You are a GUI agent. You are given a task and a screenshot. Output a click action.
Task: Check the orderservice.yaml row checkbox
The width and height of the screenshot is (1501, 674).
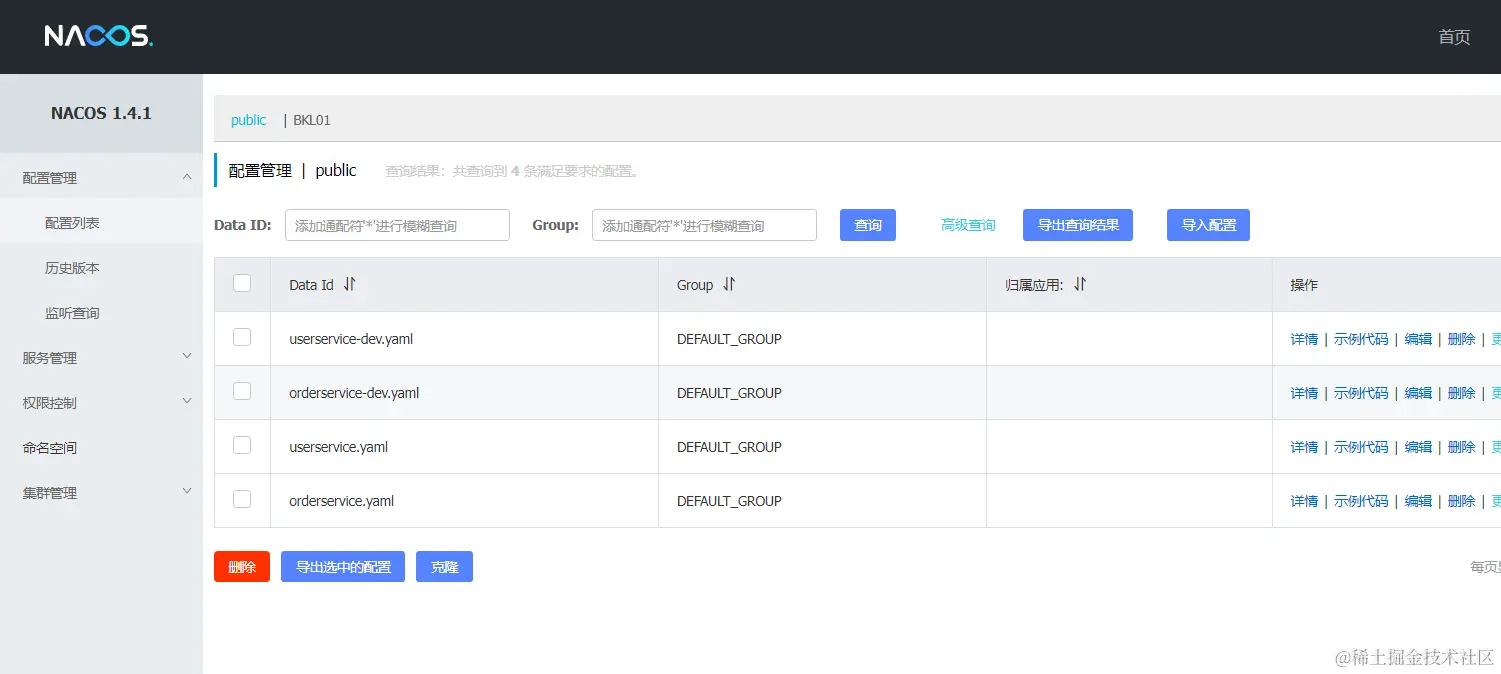pos(242,500)
